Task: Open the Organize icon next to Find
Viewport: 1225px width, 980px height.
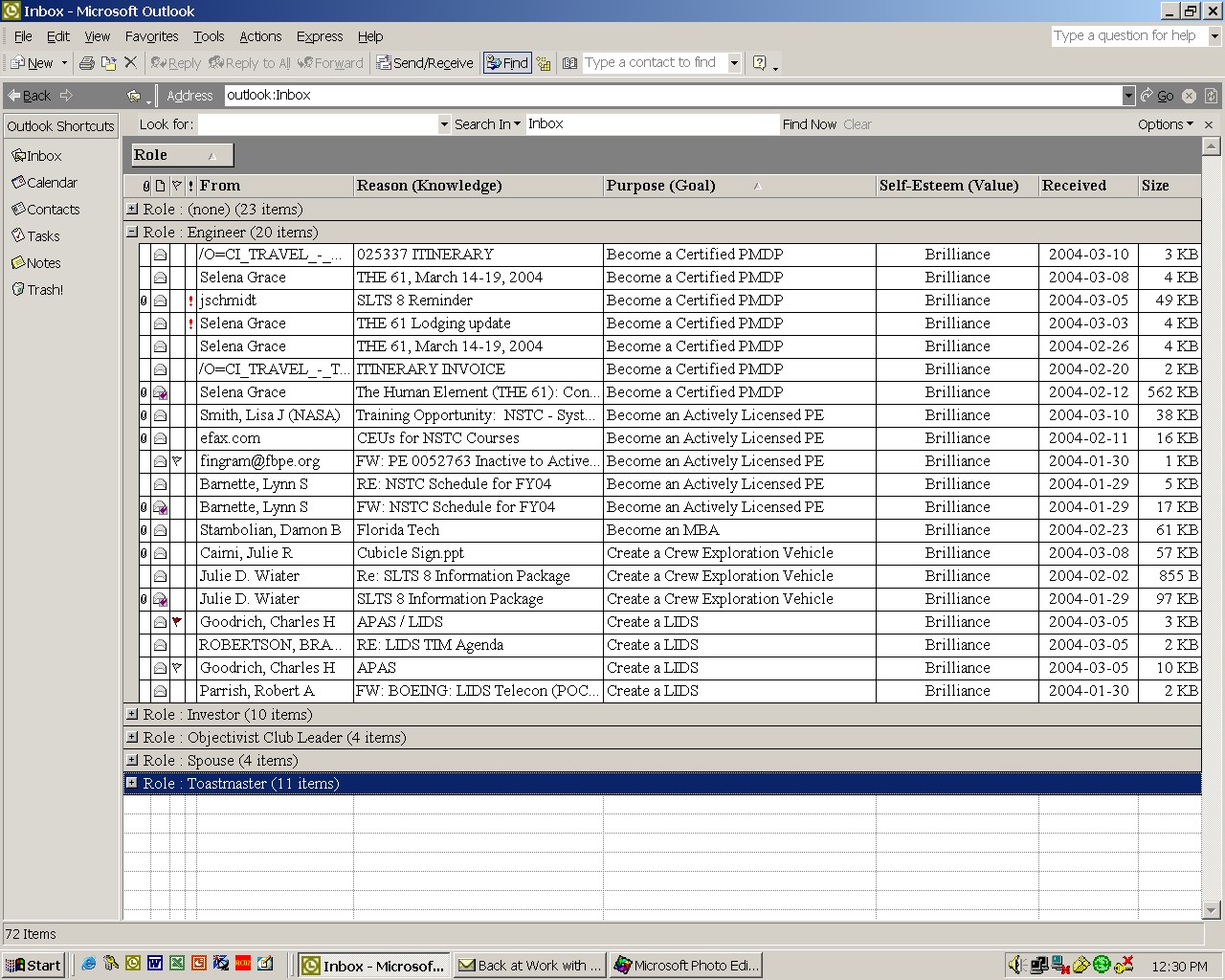Action: (544, 63)
